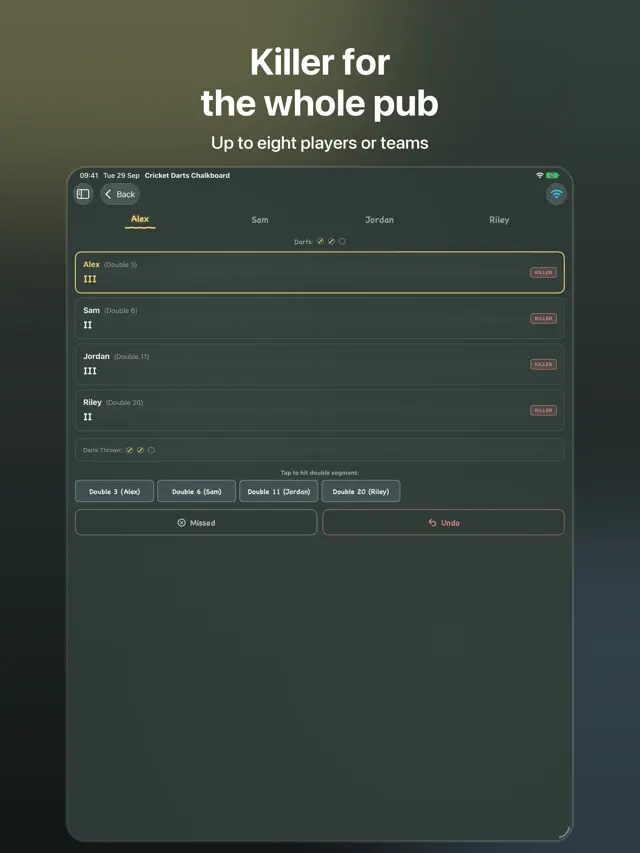The height and width of the screenshot is (853, 640).
Task: Click the 'Darts Thrown:' label
Action: coord(102,450)
